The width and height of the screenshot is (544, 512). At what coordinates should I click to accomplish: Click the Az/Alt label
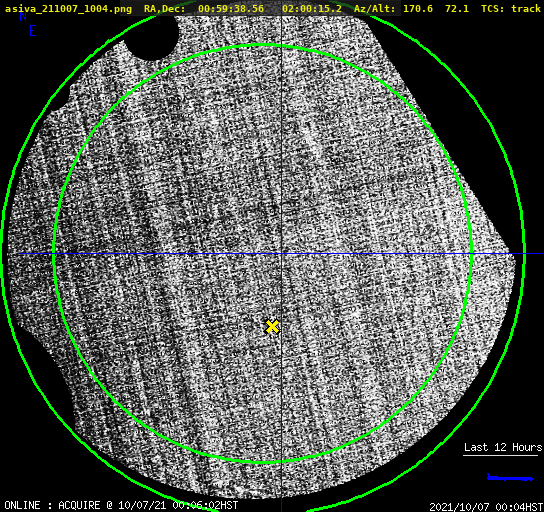374,8
